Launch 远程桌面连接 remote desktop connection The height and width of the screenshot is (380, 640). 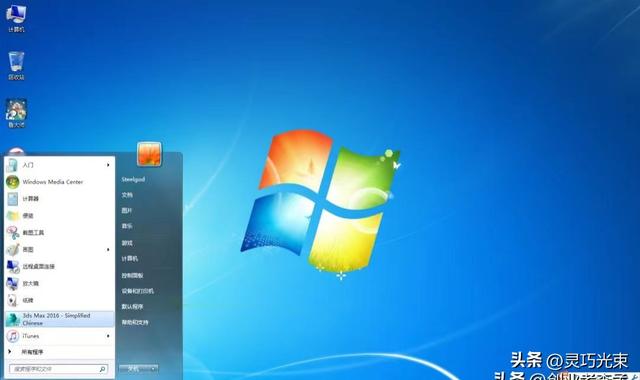59,267
